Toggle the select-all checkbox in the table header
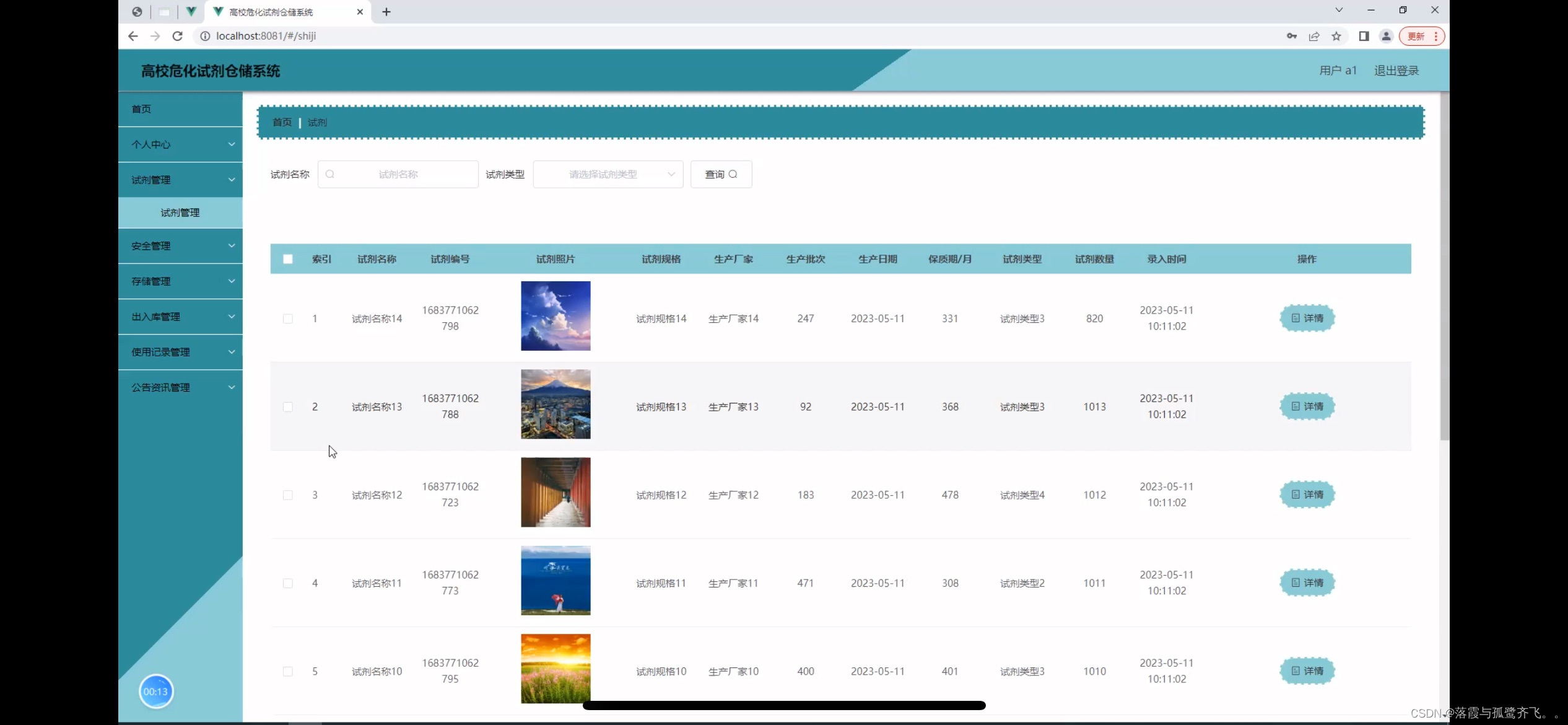Screen dimensions: 1568x725 pyautogui.click(x=288, y=259)
